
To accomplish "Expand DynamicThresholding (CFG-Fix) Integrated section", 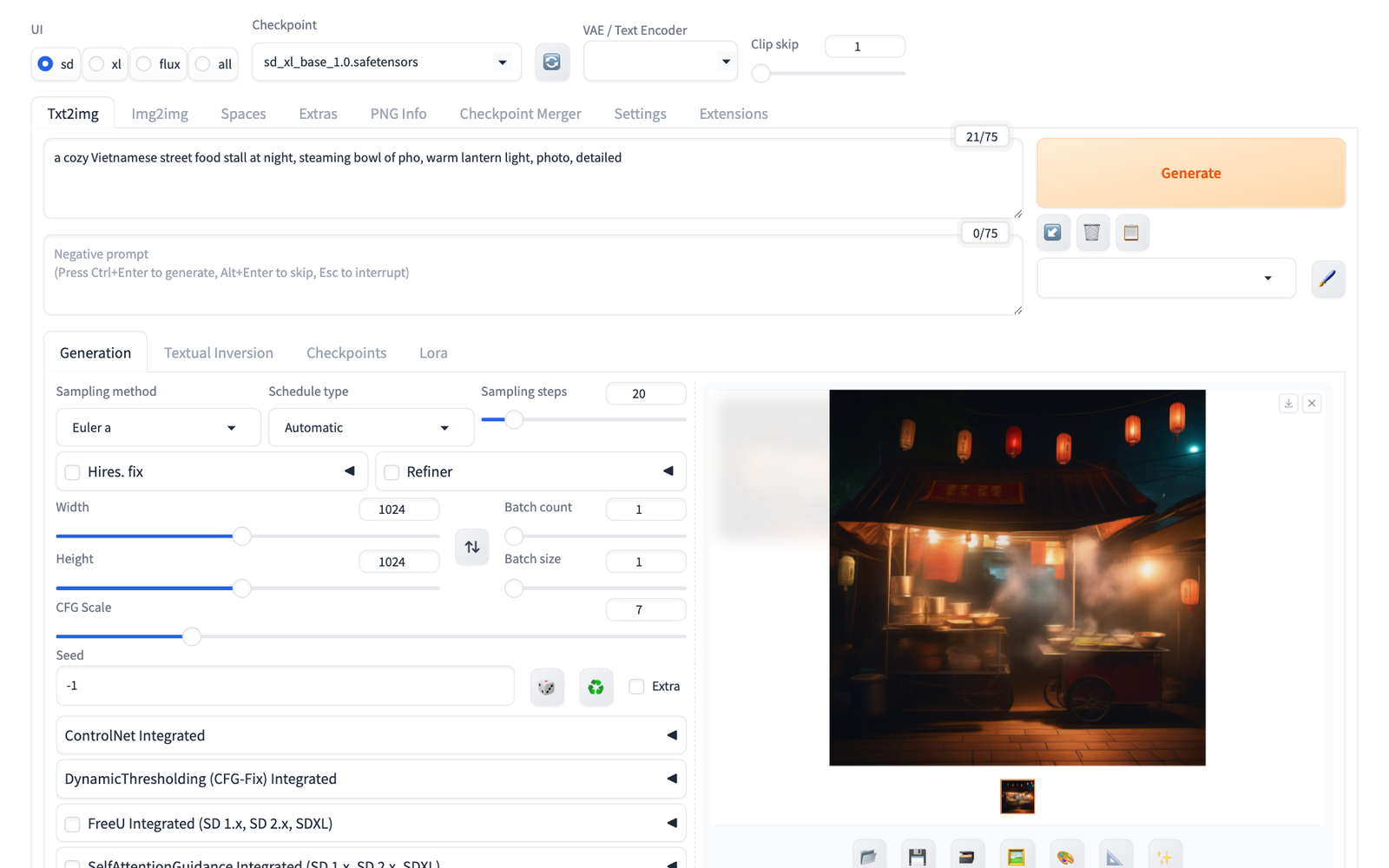I will tap(371, 779).
